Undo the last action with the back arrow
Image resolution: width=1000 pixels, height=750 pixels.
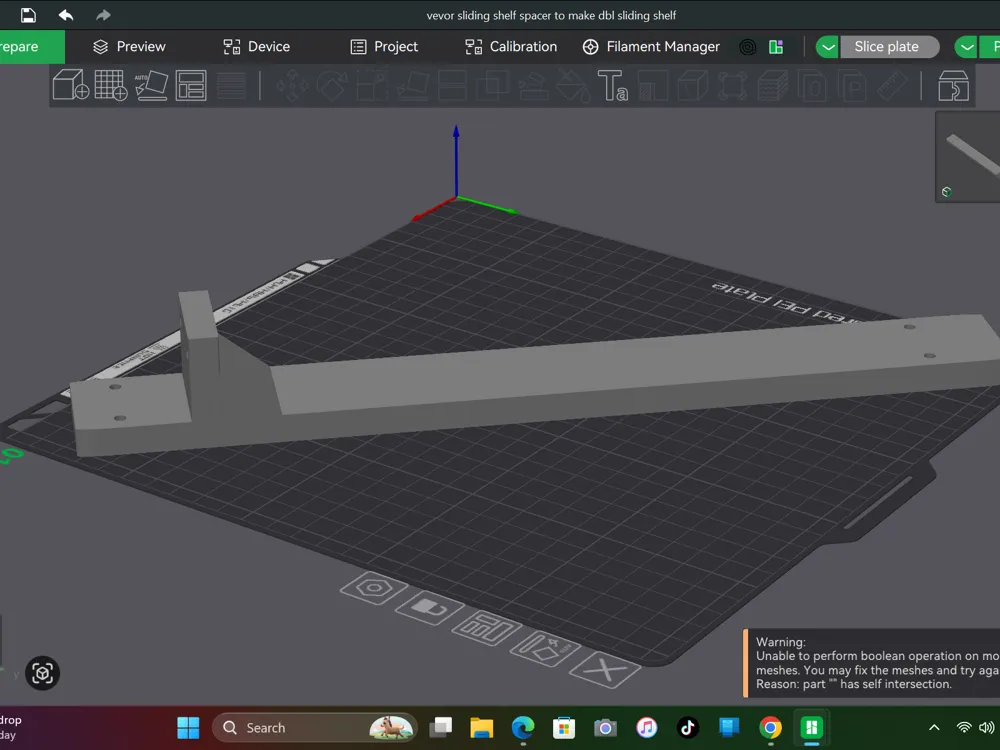click(x=66, y=15)
